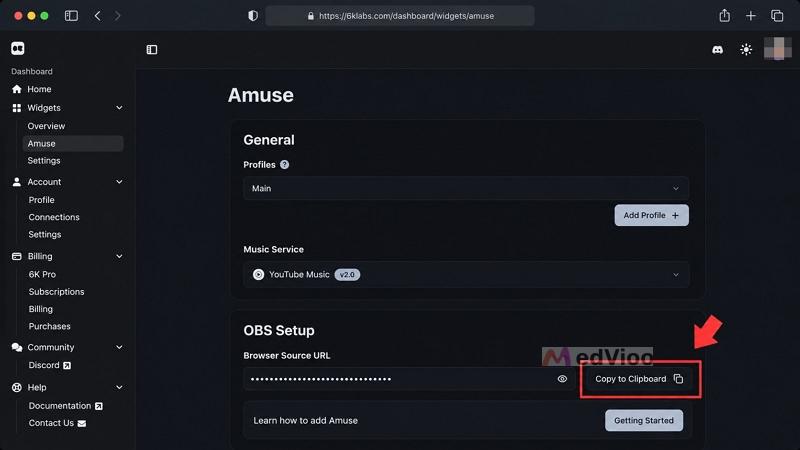This screenshot has height=450, width=800.
Task: Open the Contact Us link
Action: 57,423
